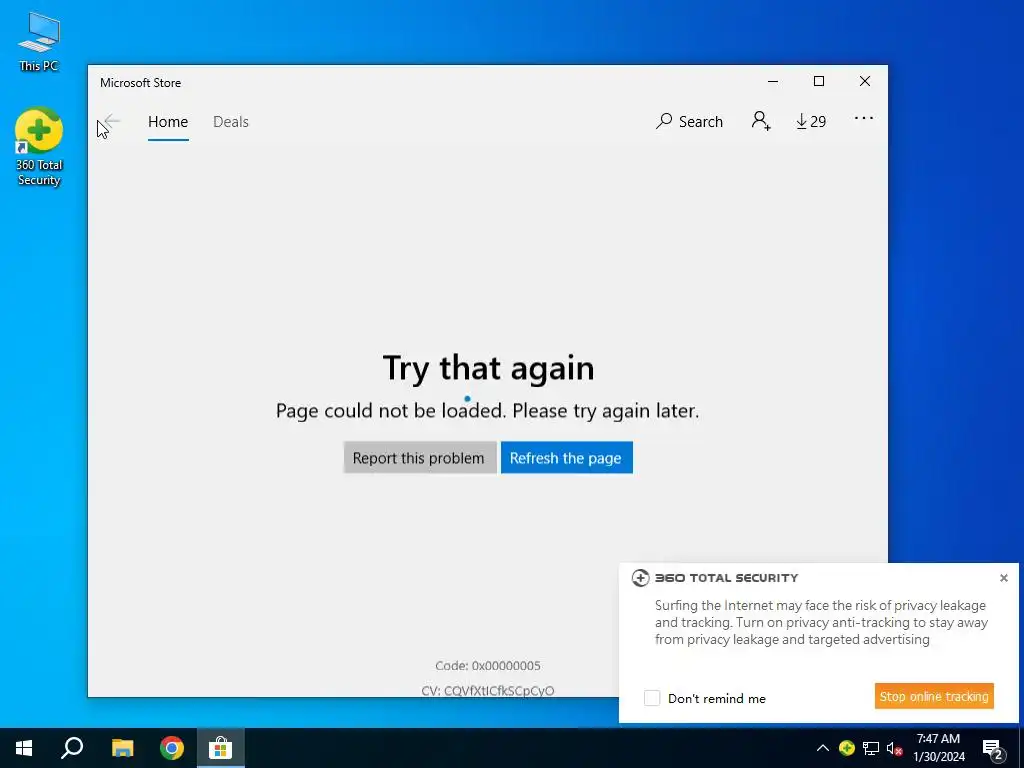Open Downloads and updates showing 29
Screen dimensions: 1024x768
(x=811, y=121)
